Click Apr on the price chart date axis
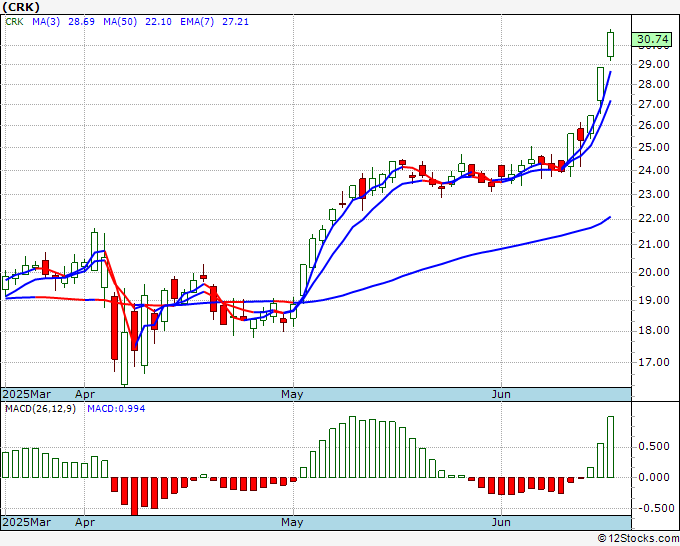 coord(85,394)
